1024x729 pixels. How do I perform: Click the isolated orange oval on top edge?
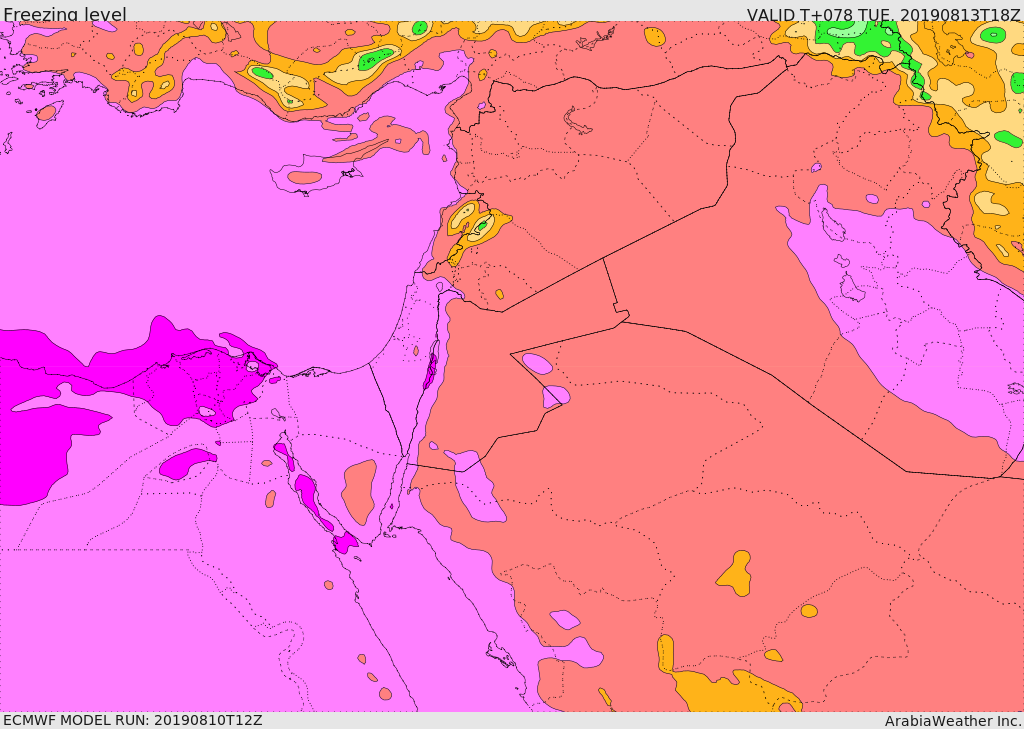click(x=654, y=37)
